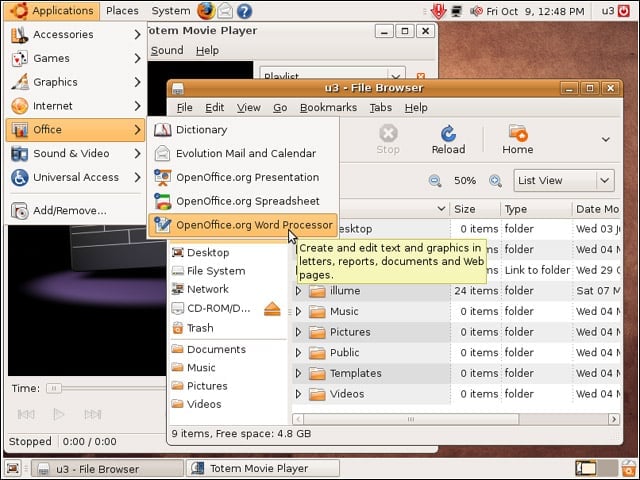Open Pictures bookmark in sidebar

(x=229, y=386)
